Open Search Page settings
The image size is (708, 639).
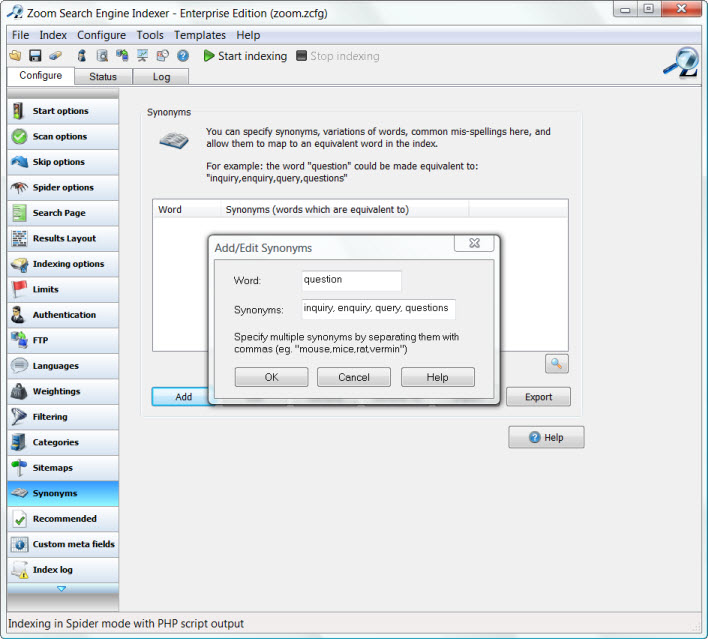[x=63, y=213]
